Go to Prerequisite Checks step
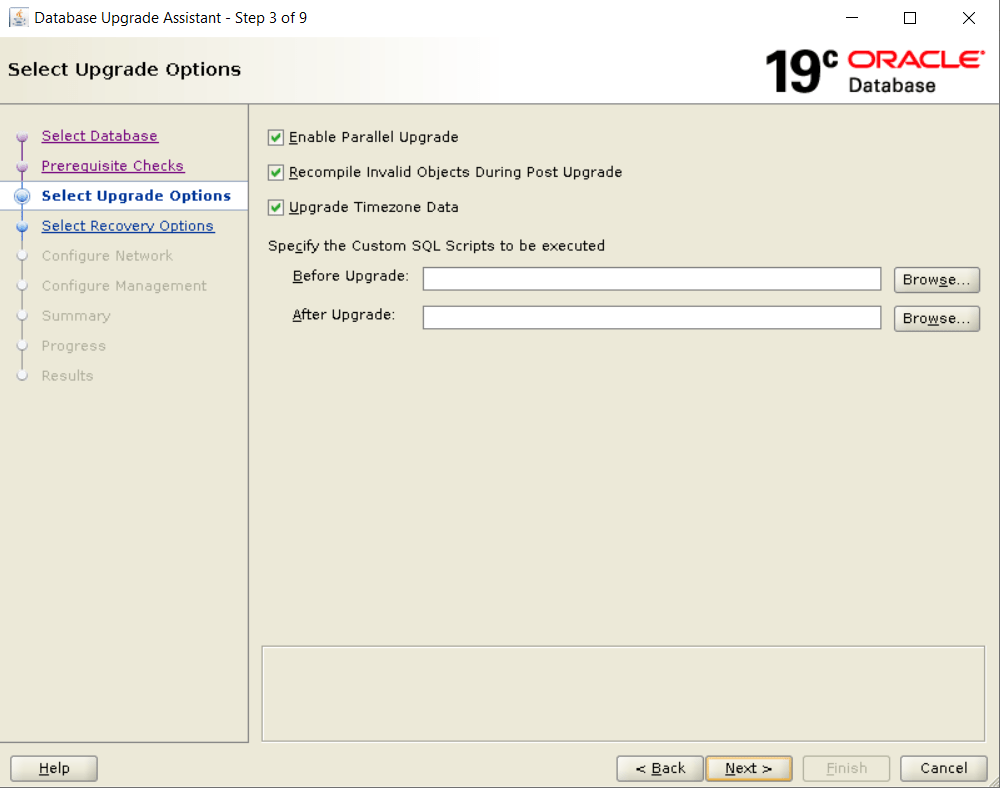Viewport: 1000px width, 788px height. (112, 166)
